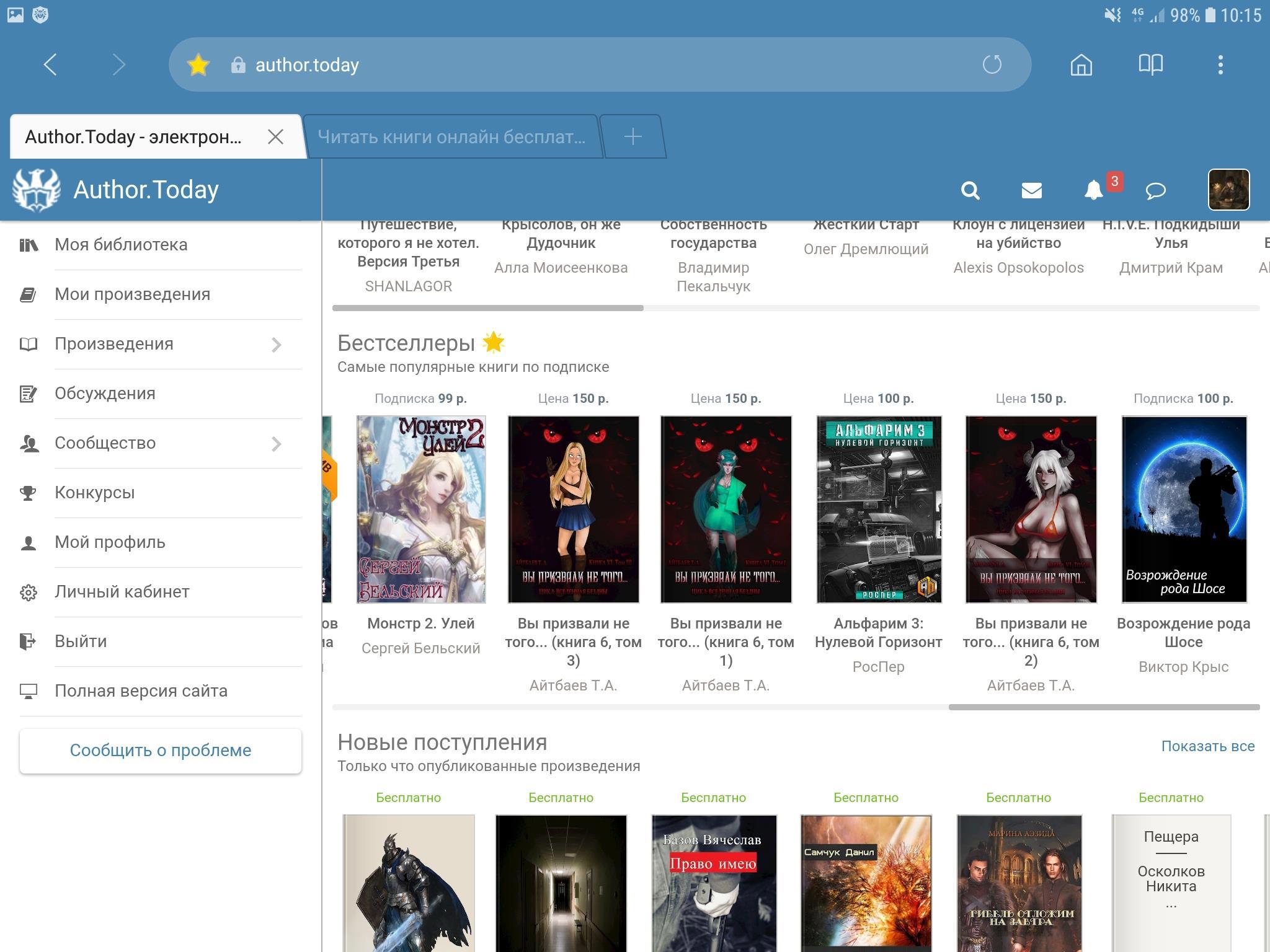Reload the page with refresh icon
Screen dimensions: 1270x952
[x=992, y=64]
